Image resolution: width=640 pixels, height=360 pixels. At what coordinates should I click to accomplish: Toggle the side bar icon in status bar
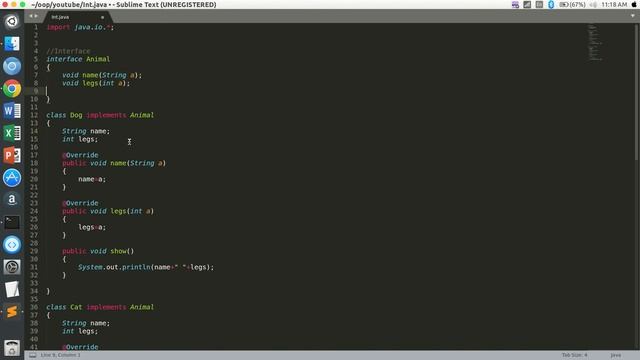(x=33, y=355)
